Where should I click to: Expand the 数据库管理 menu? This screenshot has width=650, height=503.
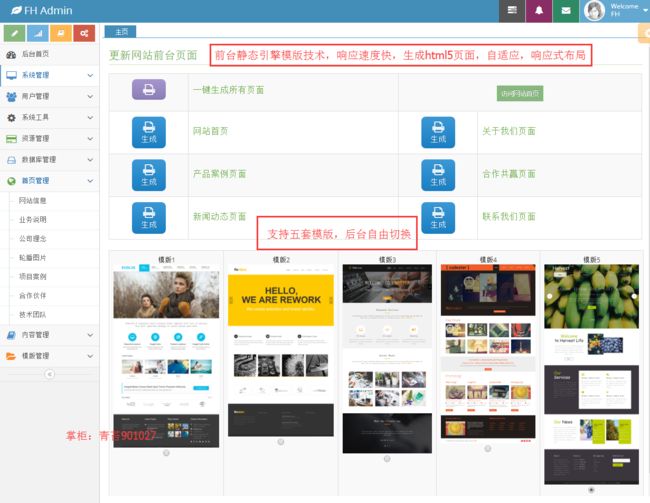click(50, 160)
